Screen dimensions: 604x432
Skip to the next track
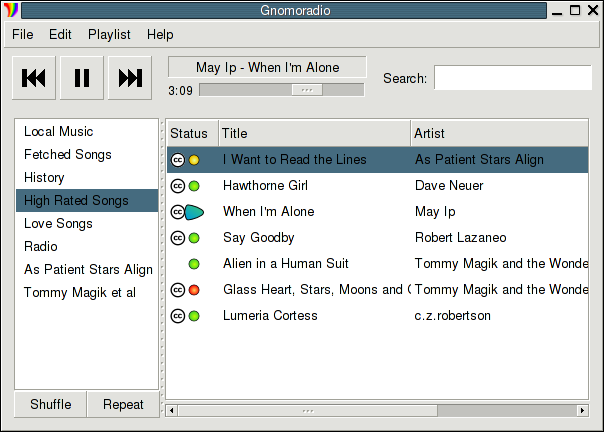(x=130, y=78)
